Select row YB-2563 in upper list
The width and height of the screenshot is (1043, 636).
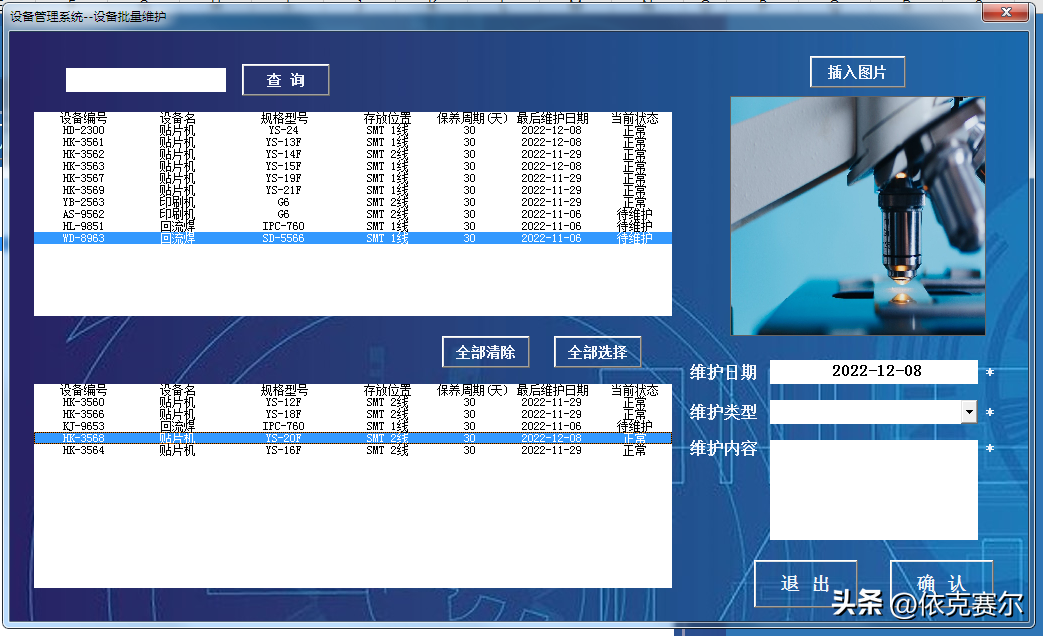tap(353, 202)
